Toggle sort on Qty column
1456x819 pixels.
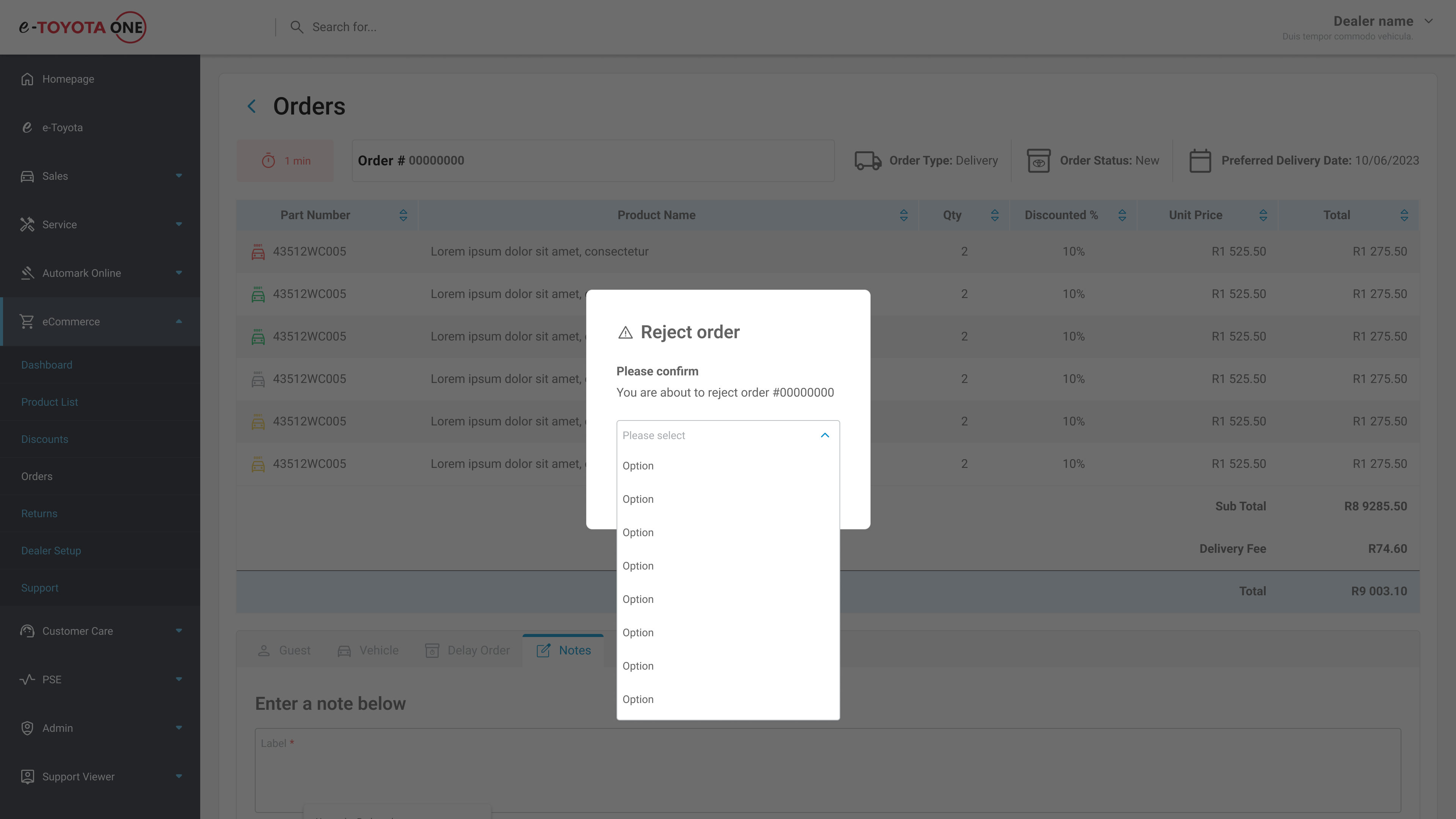pos(994,215)
